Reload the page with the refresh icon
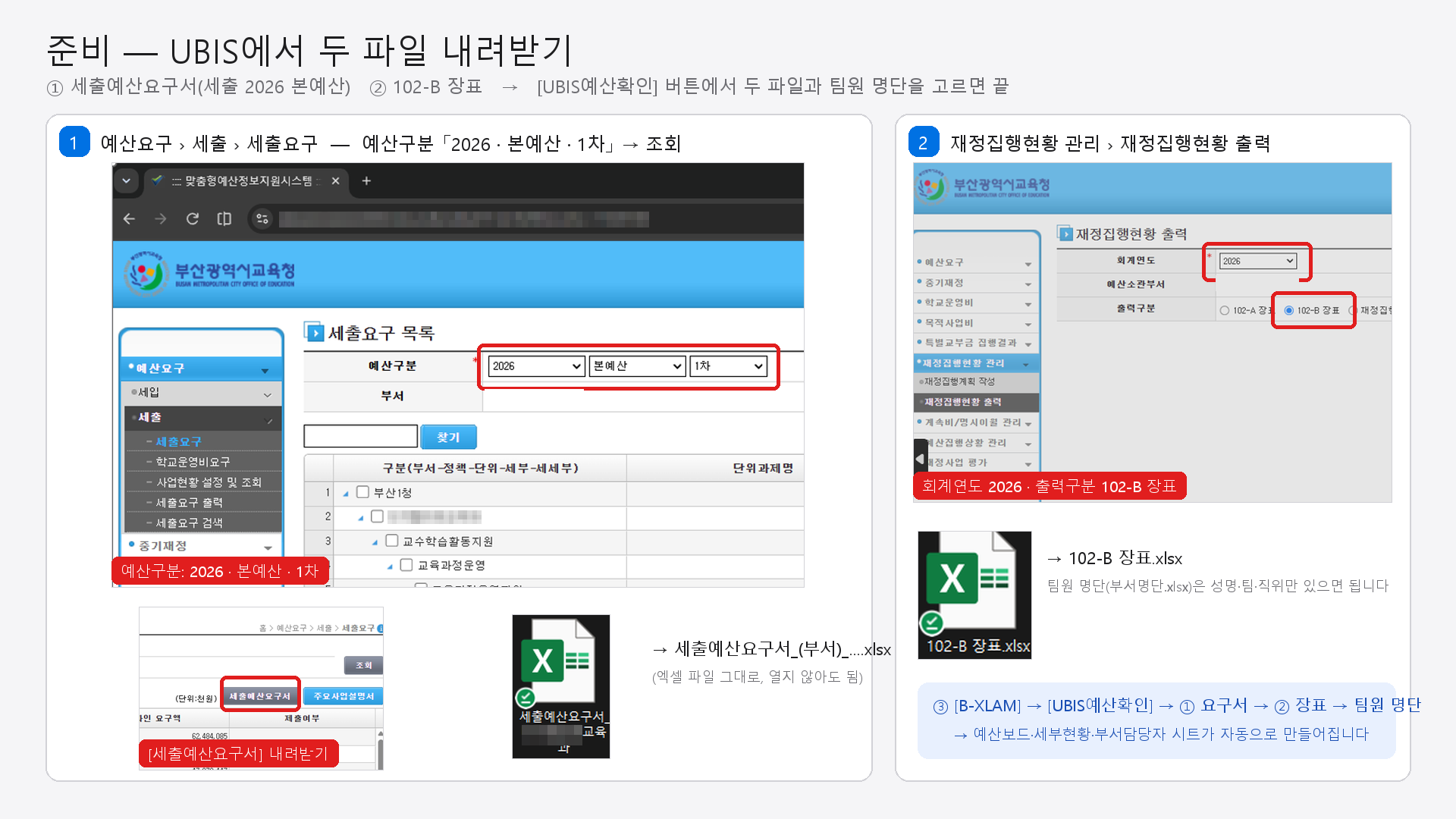 [193, 219]
